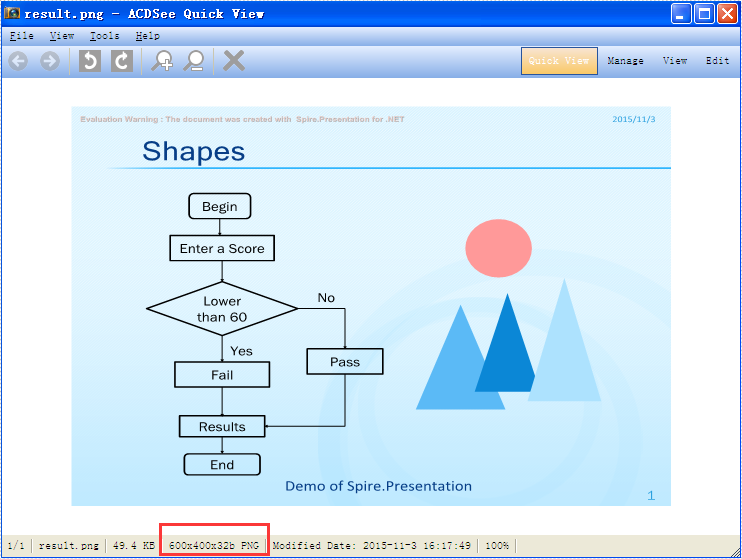Click the displayed slide image
Image resolution: width=742 pixels, height=559 pixels.
point(371,306)
